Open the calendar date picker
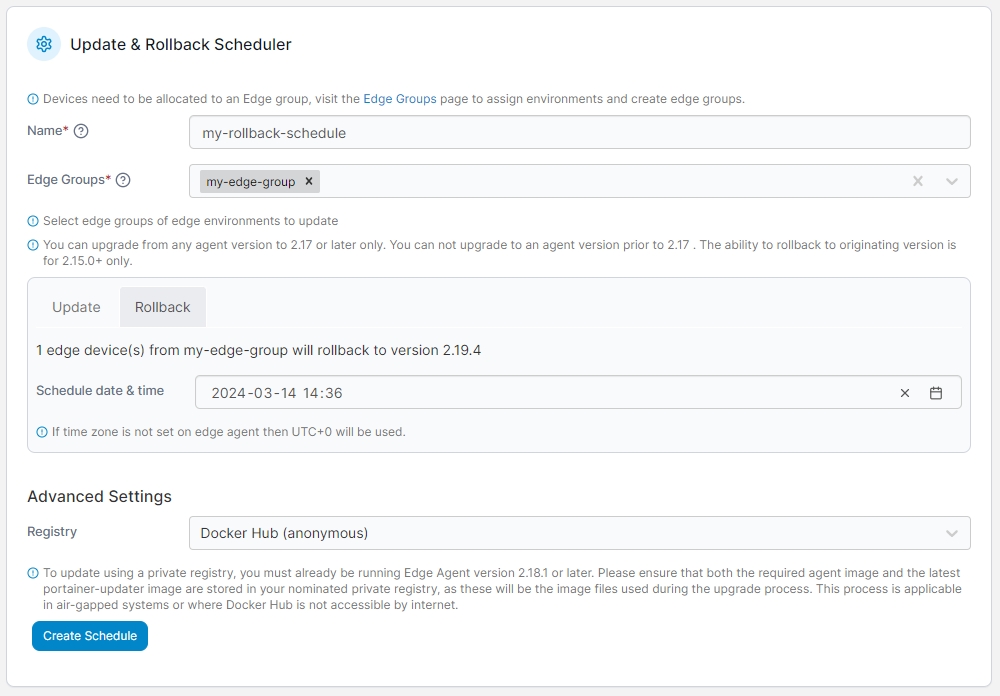 (x=936, y=393)
